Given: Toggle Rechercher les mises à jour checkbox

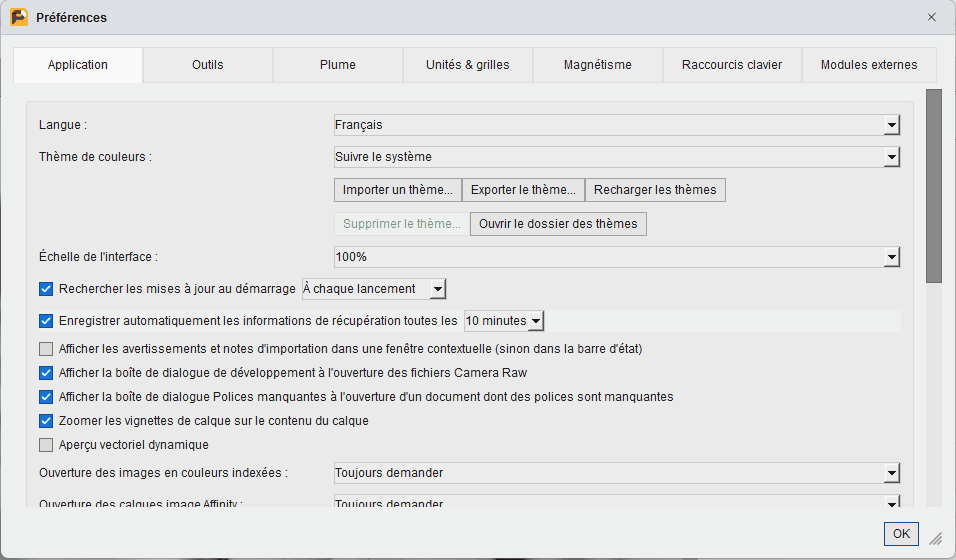Looking at the screenshot, I should [x=46, y=289].
